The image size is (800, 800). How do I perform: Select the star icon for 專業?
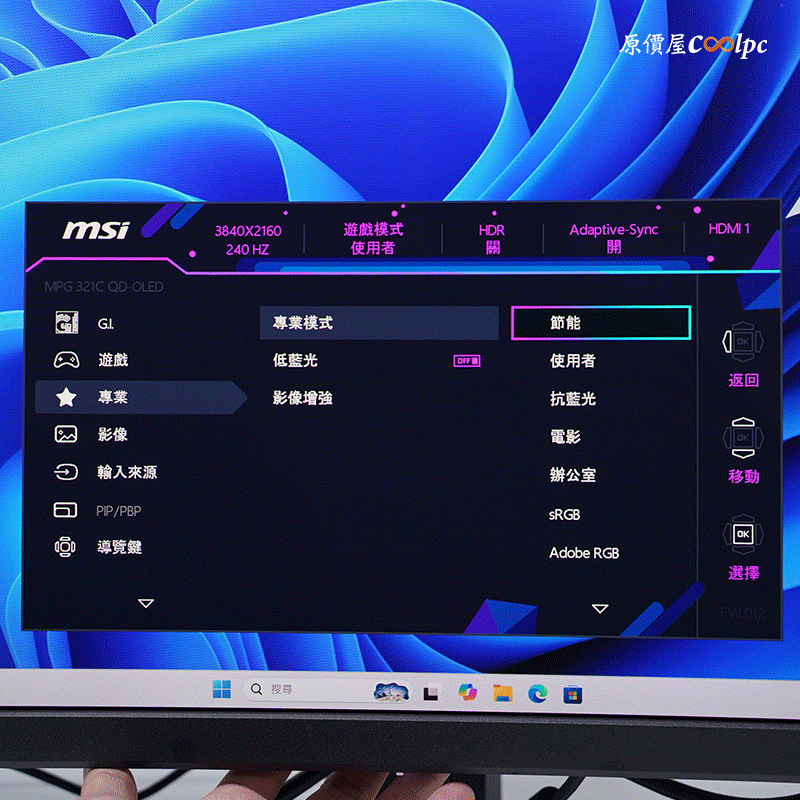(x=66, y=397)
